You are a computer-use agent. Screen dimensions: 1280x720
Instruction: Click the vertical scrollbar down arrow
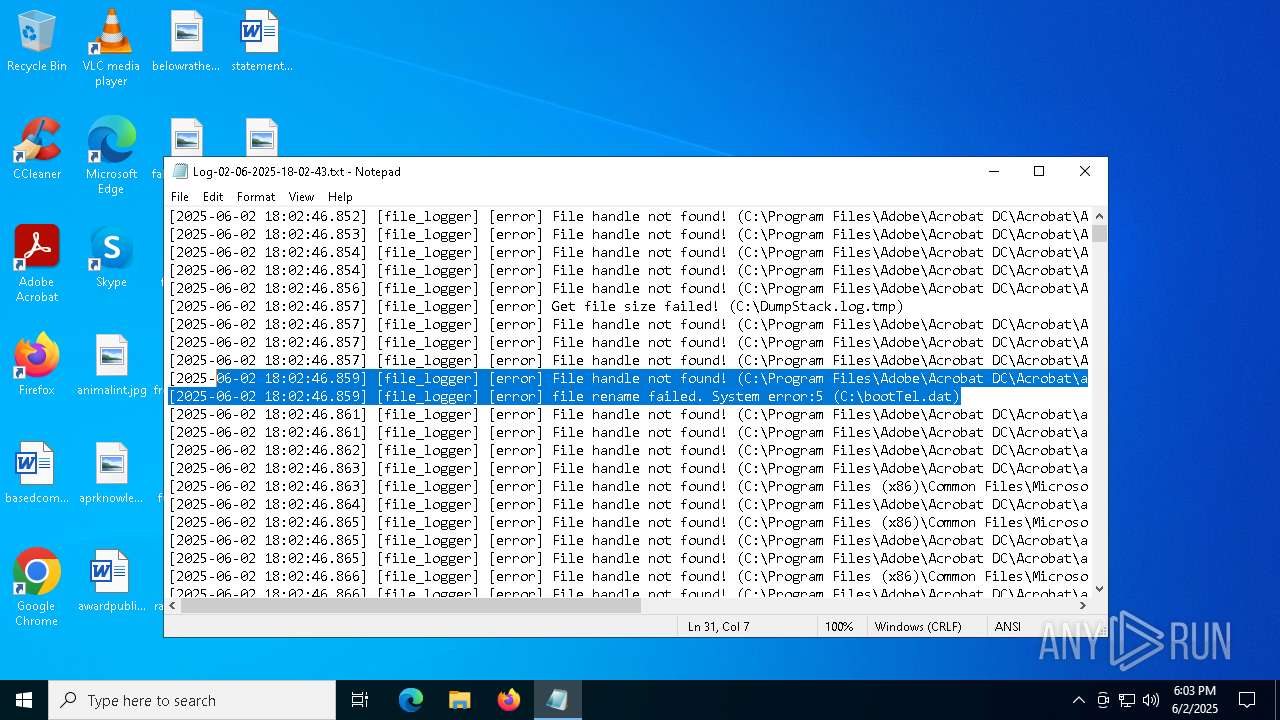(x=1099, y=589)
